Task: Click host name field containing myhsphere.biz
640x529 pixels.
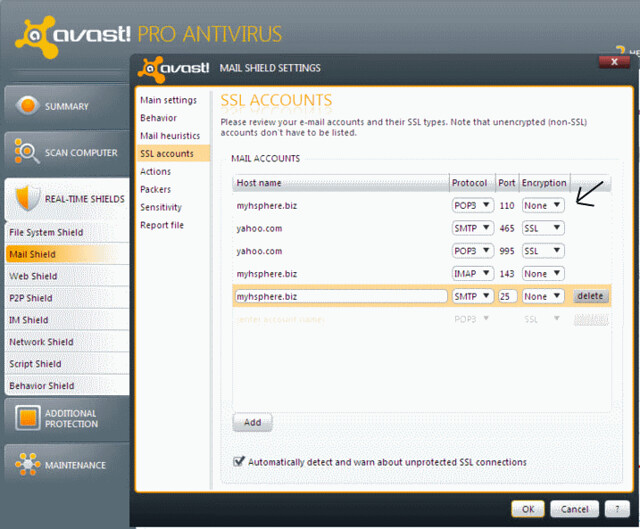Action: point(341,296)
